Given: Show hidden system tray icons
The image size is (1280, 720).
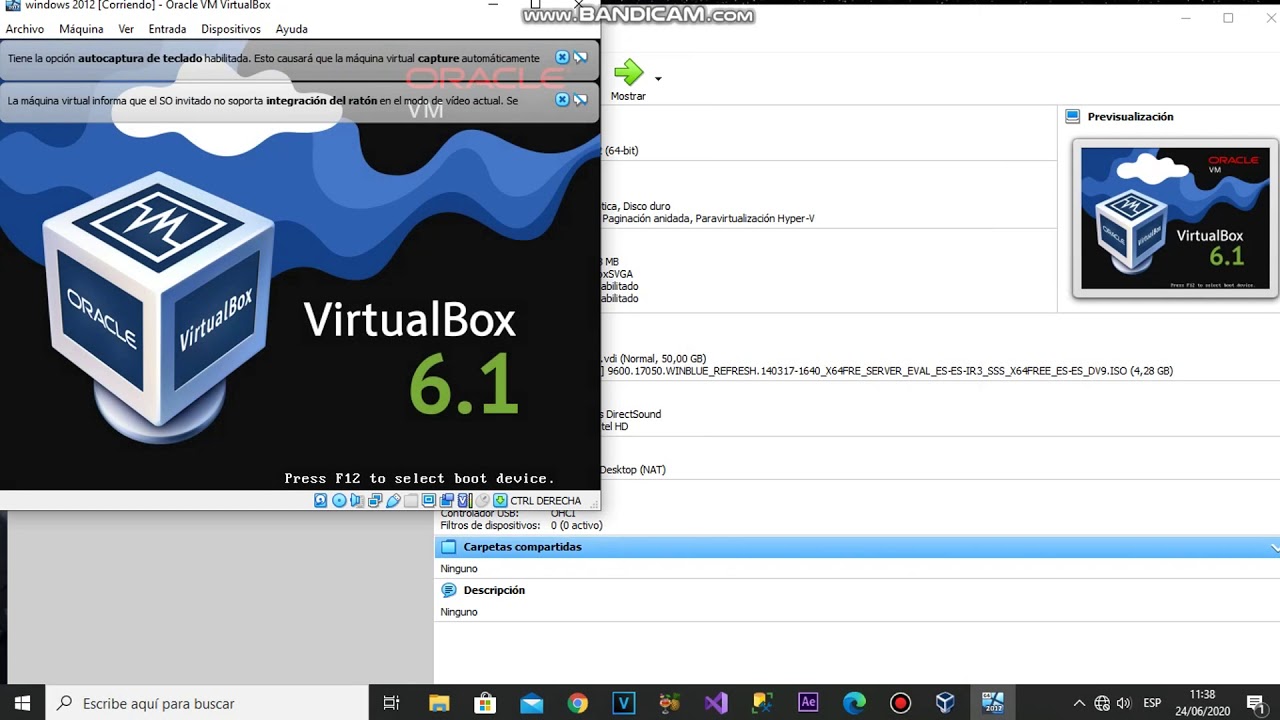Looking at the screenshot, I should coord(1079,703).
